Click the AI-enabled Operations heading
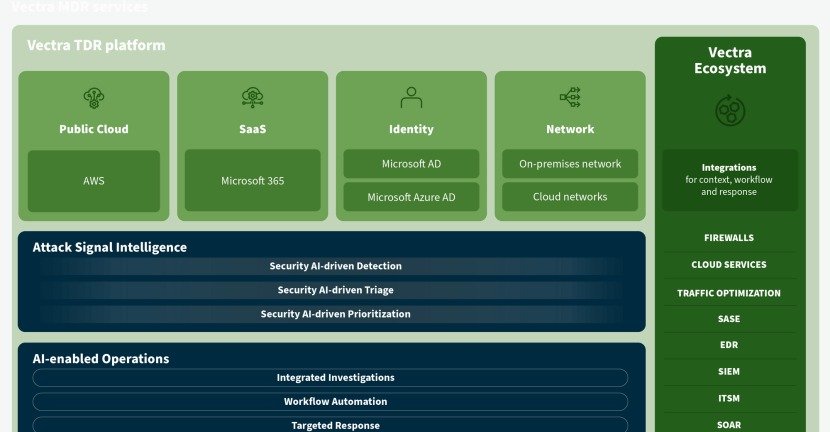 [x=101, y=359]
